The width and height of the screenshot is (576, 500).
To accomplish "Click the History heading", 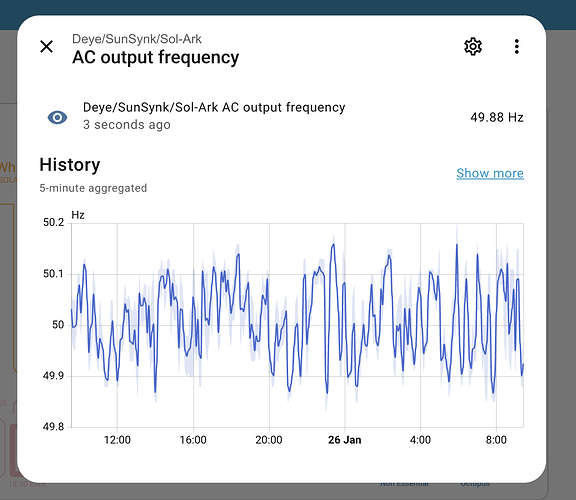I will click(70, 165).
